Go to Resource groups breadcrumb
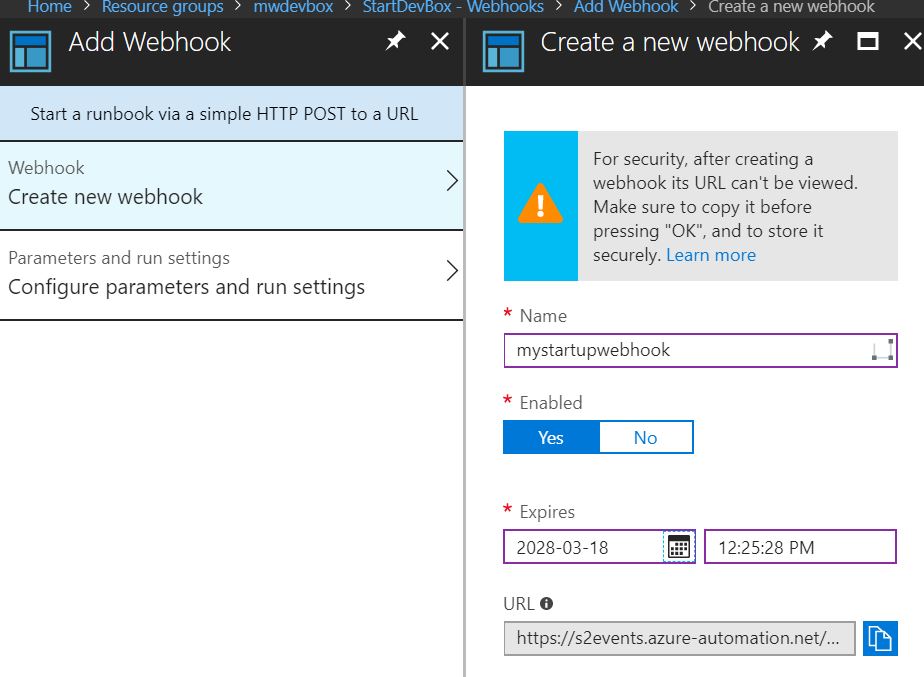 pyautogui.click(x=162, y=7)
